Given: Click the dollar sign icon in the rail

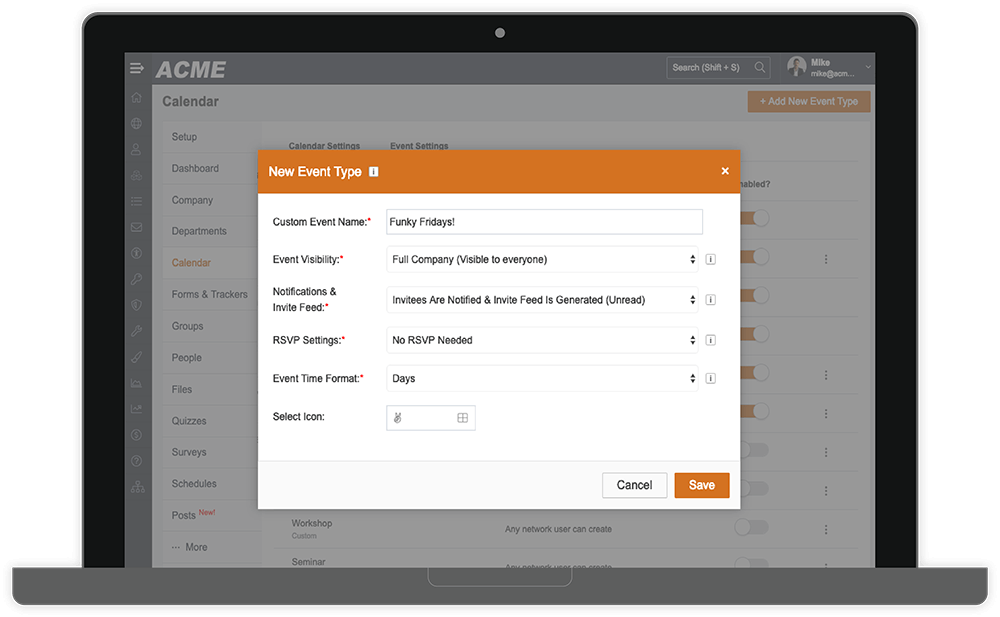Looking at the screenshot, I should [136, 435].
